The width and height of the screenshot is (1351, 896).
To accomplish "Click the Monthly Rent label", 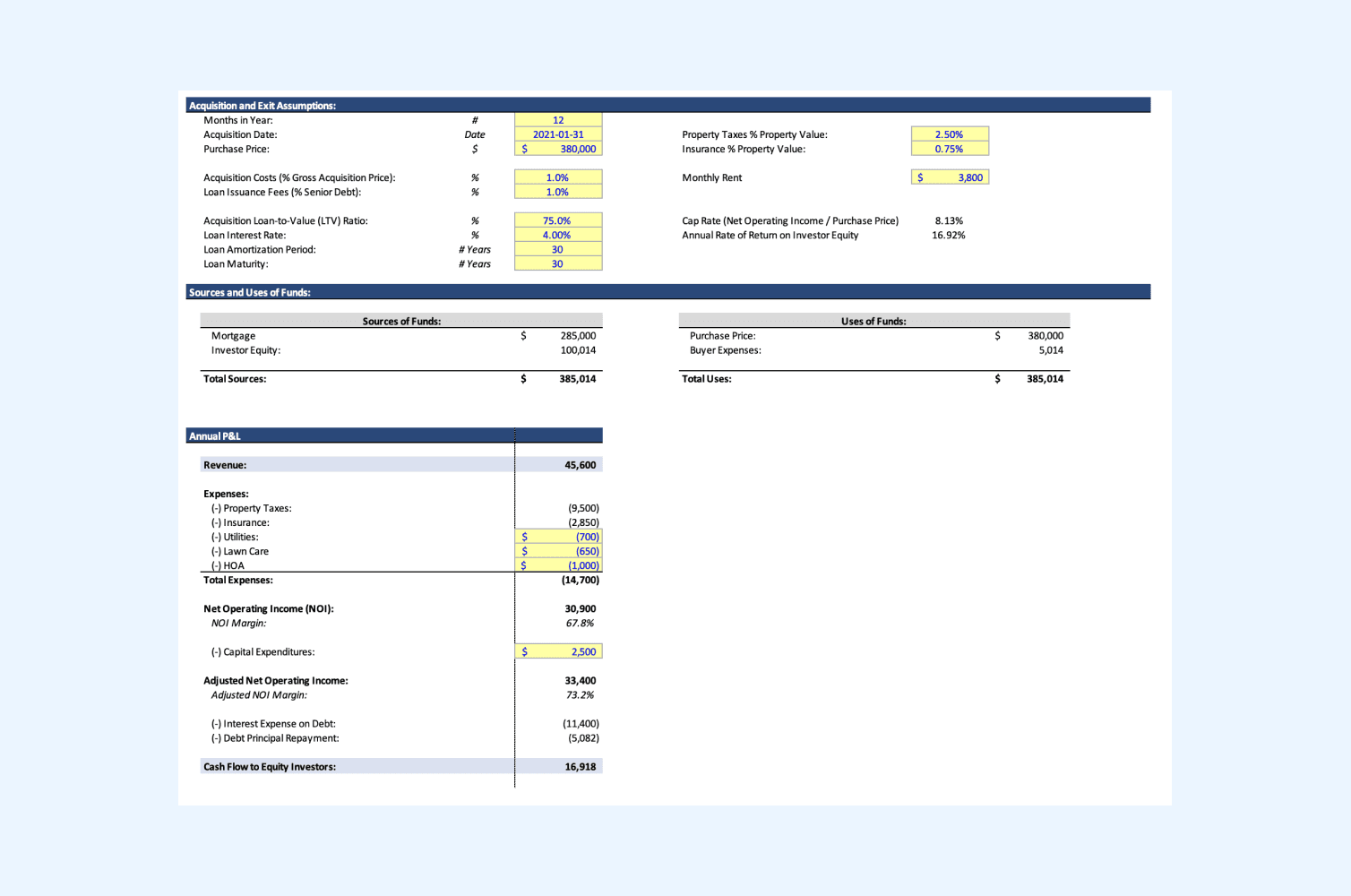I will [x=712, y=177].
